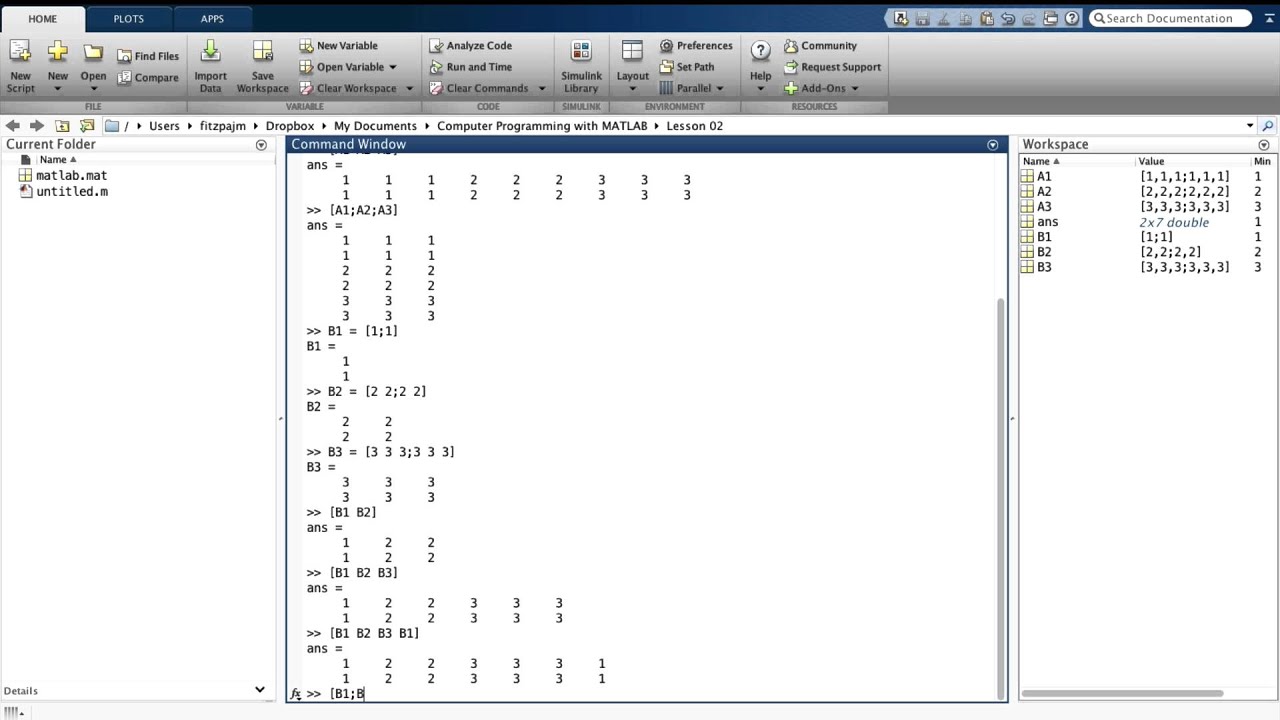The image size is (1280, 720).
Task: Go back with the left arrow
Action: pos(12,126)
